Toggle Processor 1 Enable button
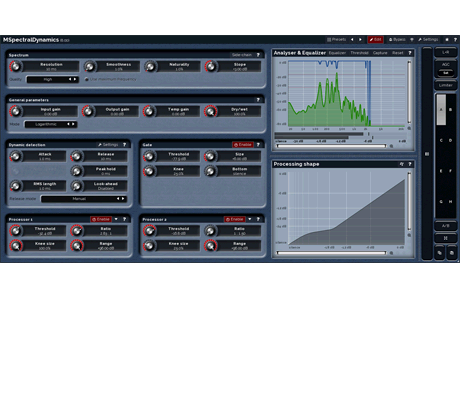 pos(101,219)
